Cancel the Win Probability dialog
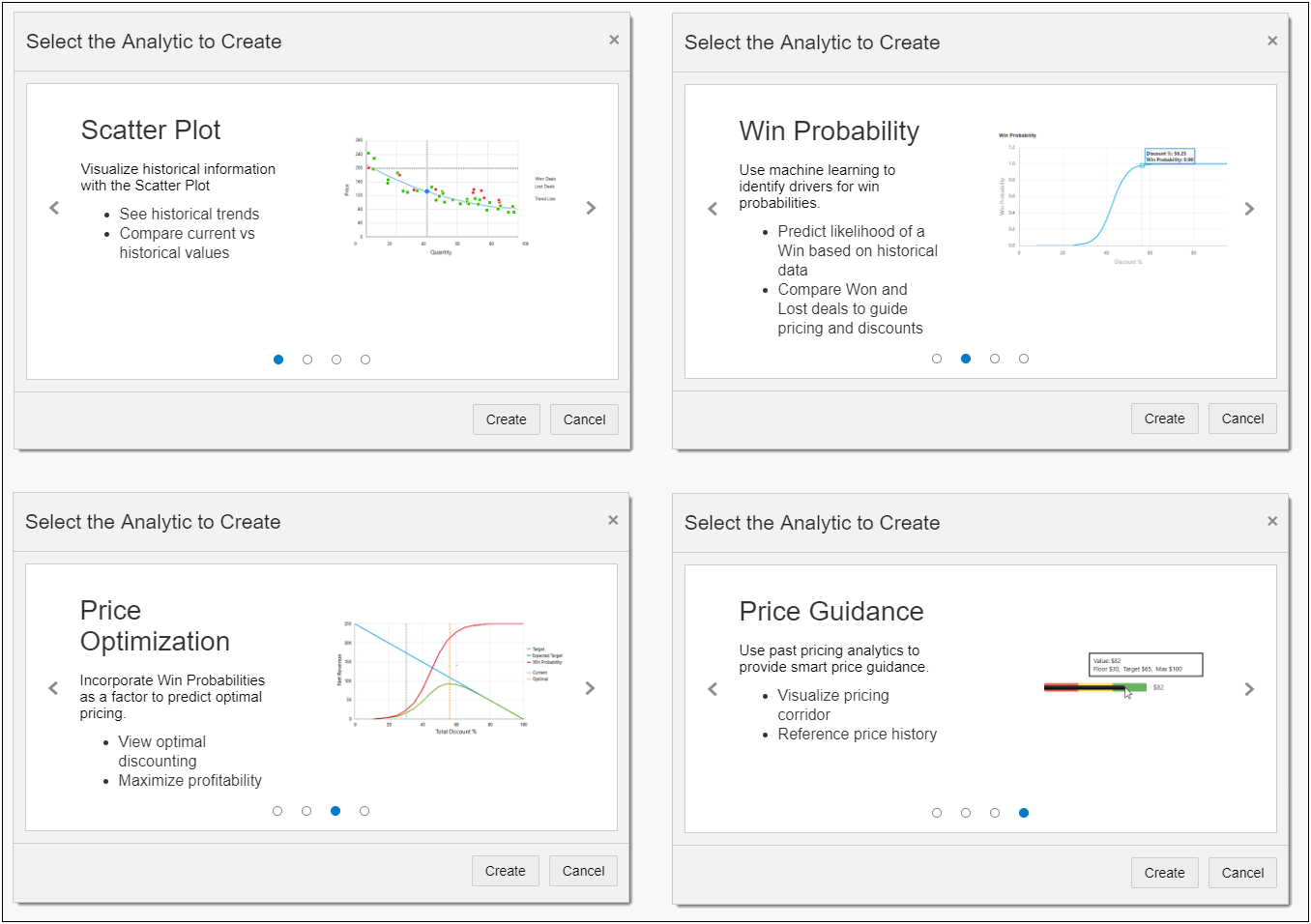The width and height of the screenshot is (1311, 924). pyautogui.click(x=1242, y=419)
